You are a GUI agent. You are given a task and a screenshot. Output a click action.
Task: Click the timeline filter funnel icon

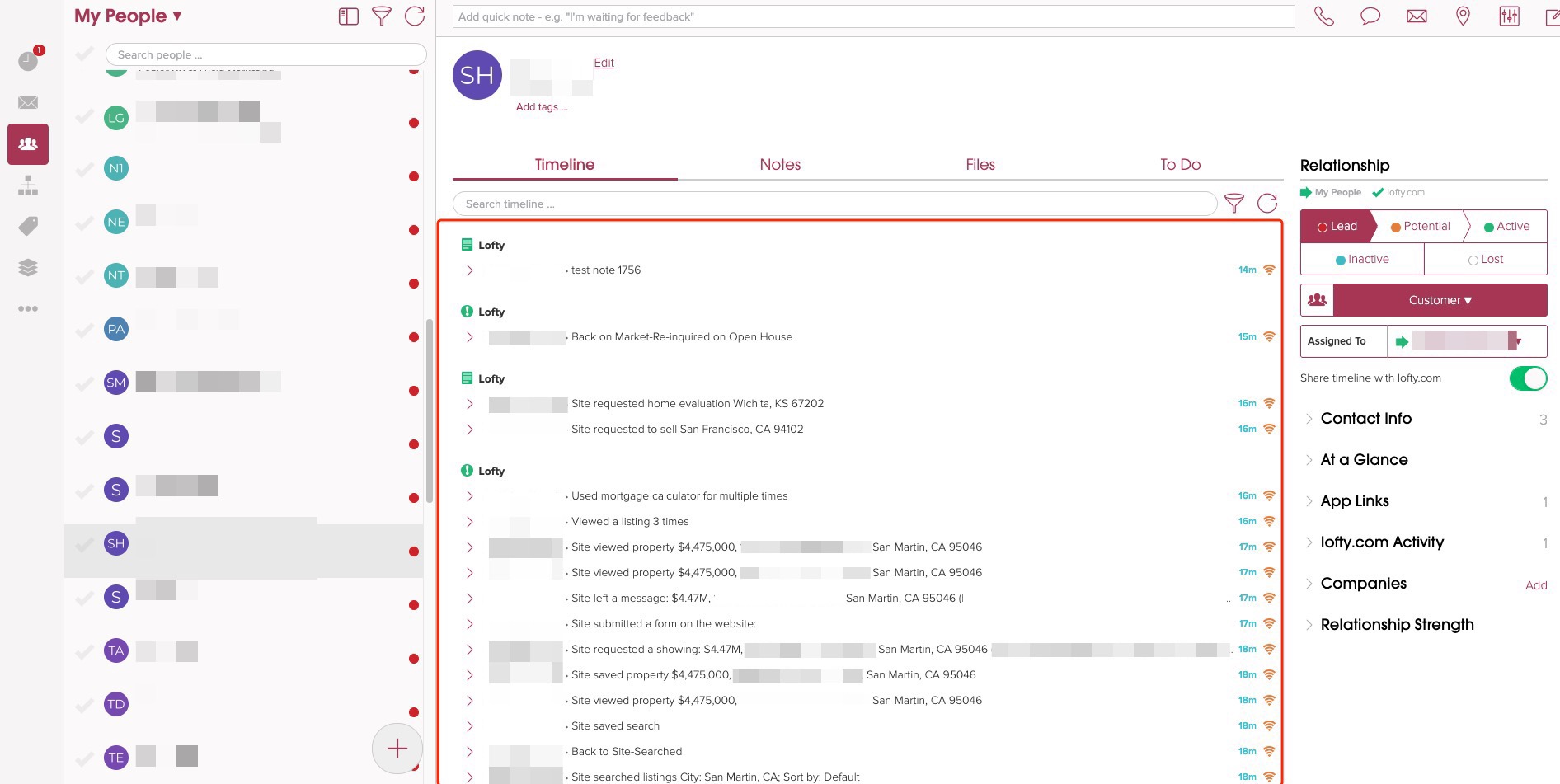point(1233,204)
